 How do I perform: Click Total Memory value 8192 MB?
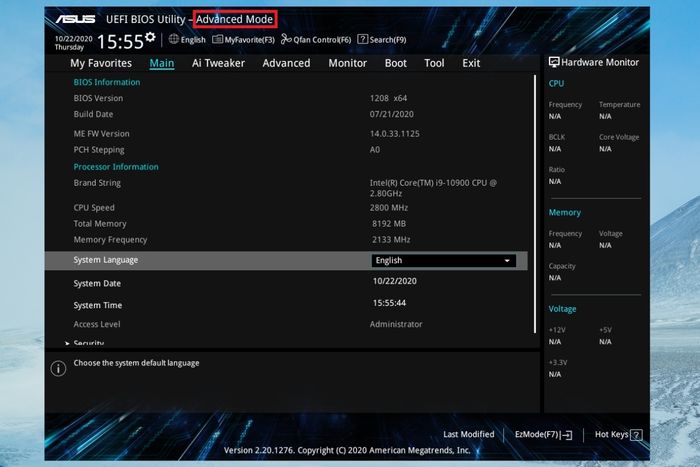coord(389,224)
